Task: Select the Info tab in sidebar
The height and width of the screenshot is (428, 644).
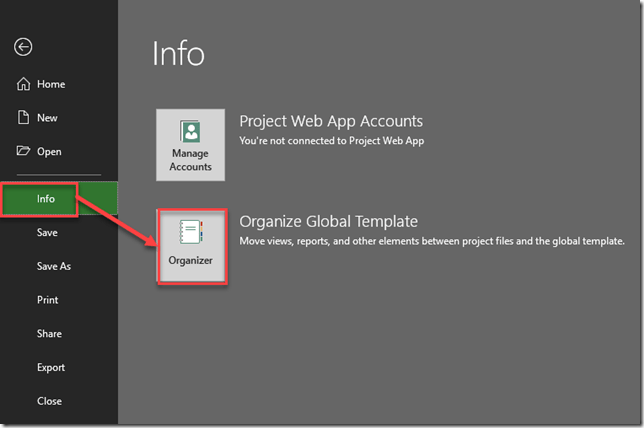Action: 46,199
